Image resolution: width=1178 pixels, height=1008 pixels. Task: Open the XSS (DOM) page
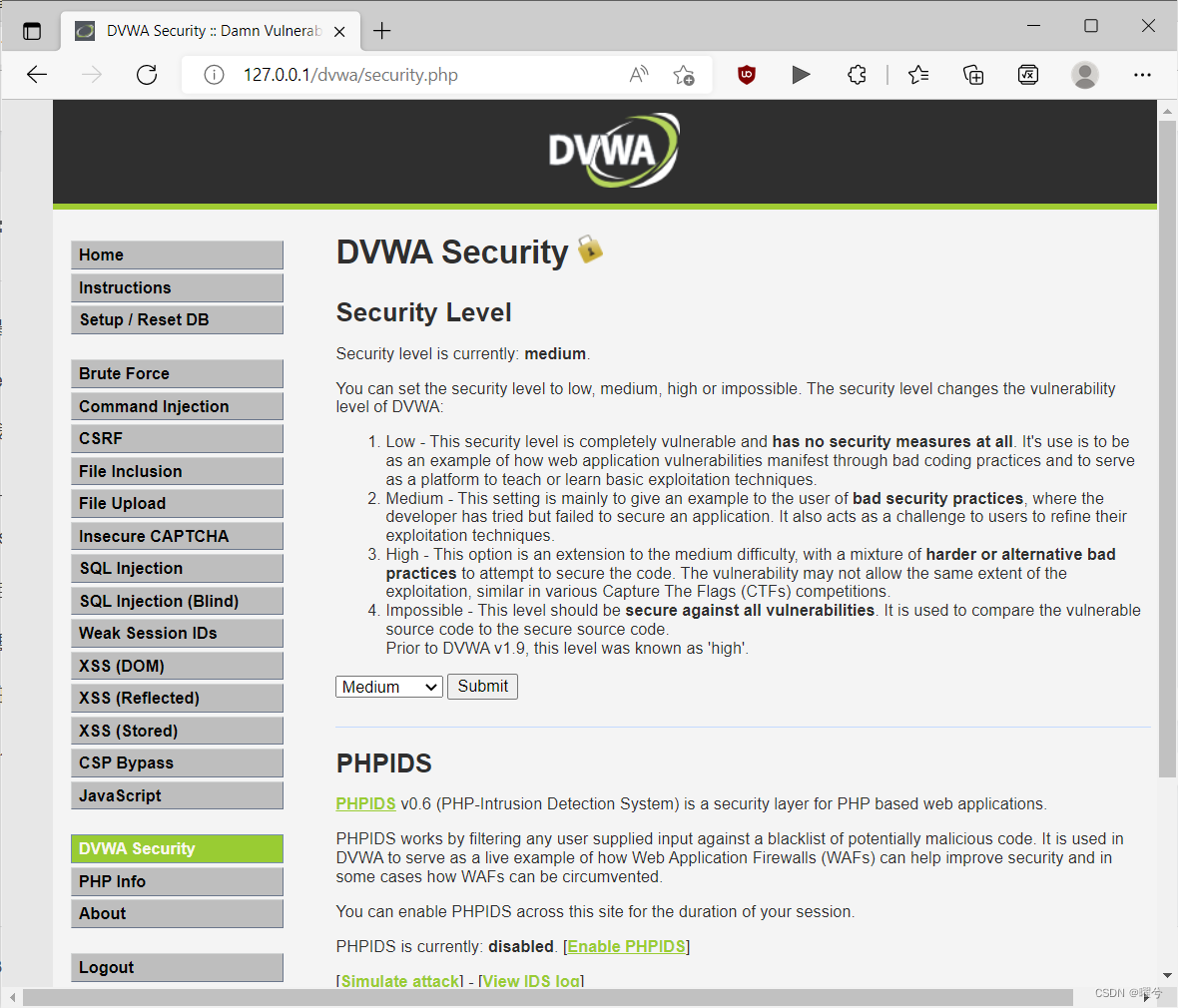pyautogui.click(x=178, y=667)
